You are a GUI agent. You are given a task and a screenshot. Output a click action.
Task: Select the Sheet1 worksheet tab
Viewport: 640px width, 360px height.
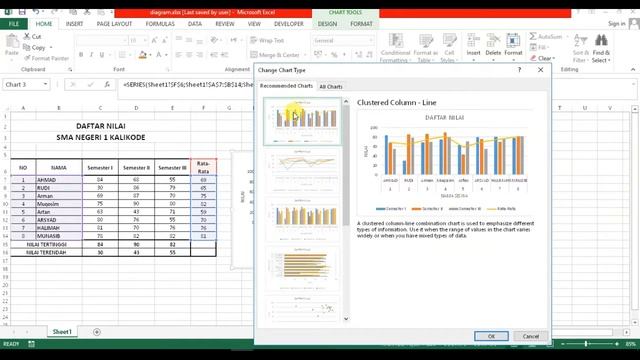tap(62, 332)
